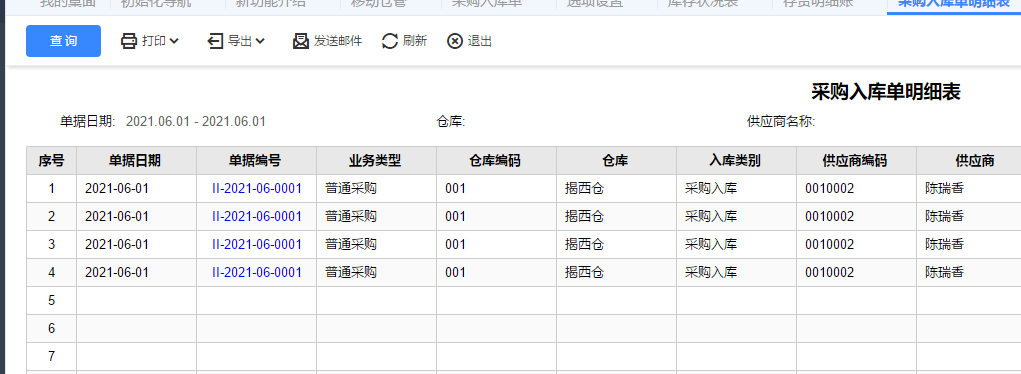Click the 供应商 column header
The image size is (1021, 374).
968,161
